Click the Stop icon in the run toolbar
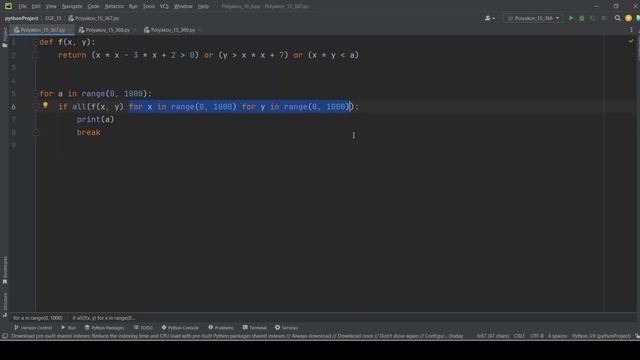Viewport: 640px width, 360px height. pos(604,18)
